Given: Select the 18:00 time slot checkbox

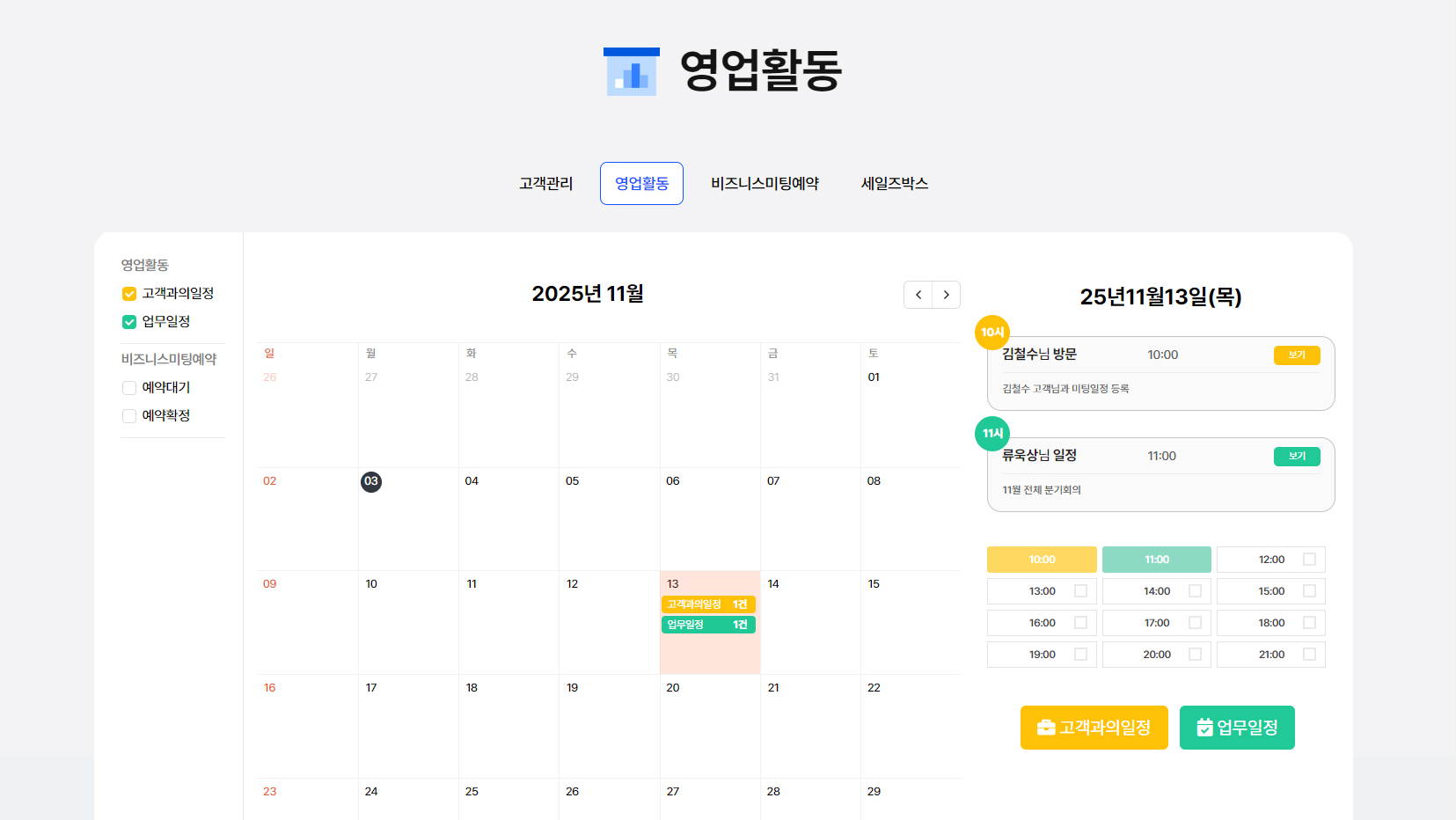Looking at the screenshot, I should (x=1309, y=623).
